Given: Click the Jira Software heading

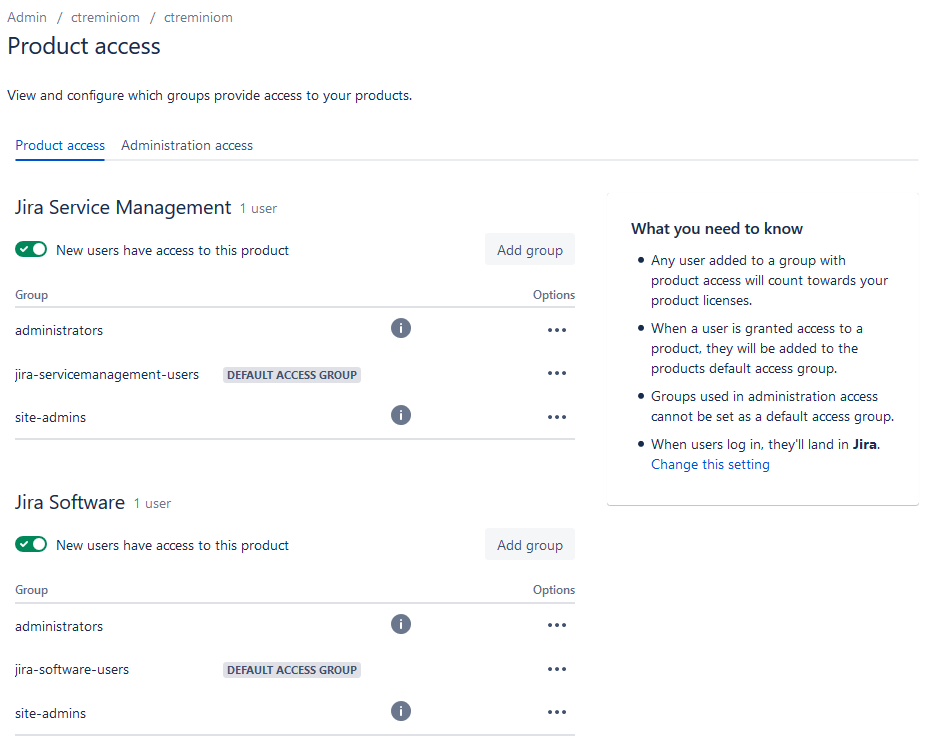Looking at the screenshot, I should pos(70,502).
